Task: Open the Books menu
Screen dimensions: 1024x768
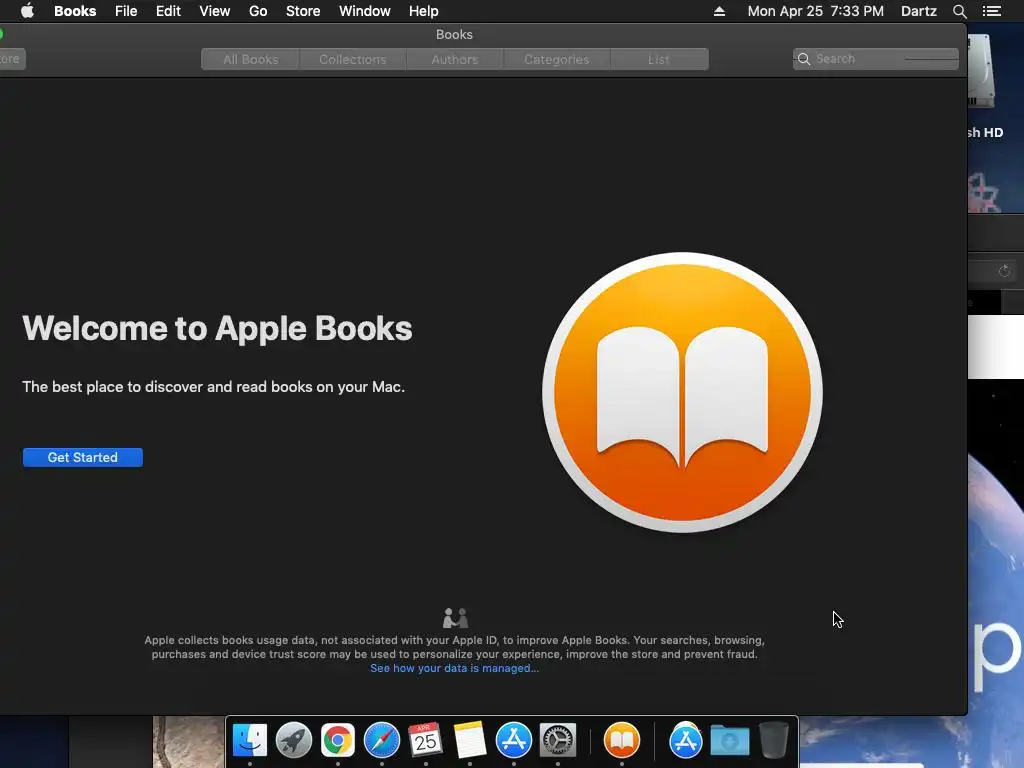Action: pos(75,11)
